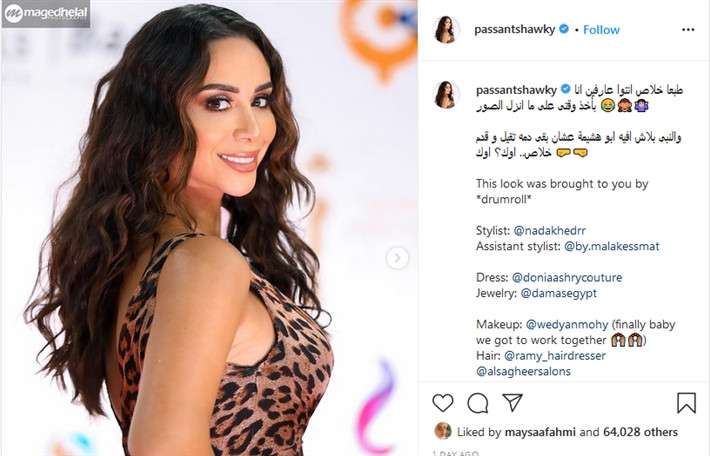
Task: Like the post with the heart icon
Action: [x=442, y=403]
